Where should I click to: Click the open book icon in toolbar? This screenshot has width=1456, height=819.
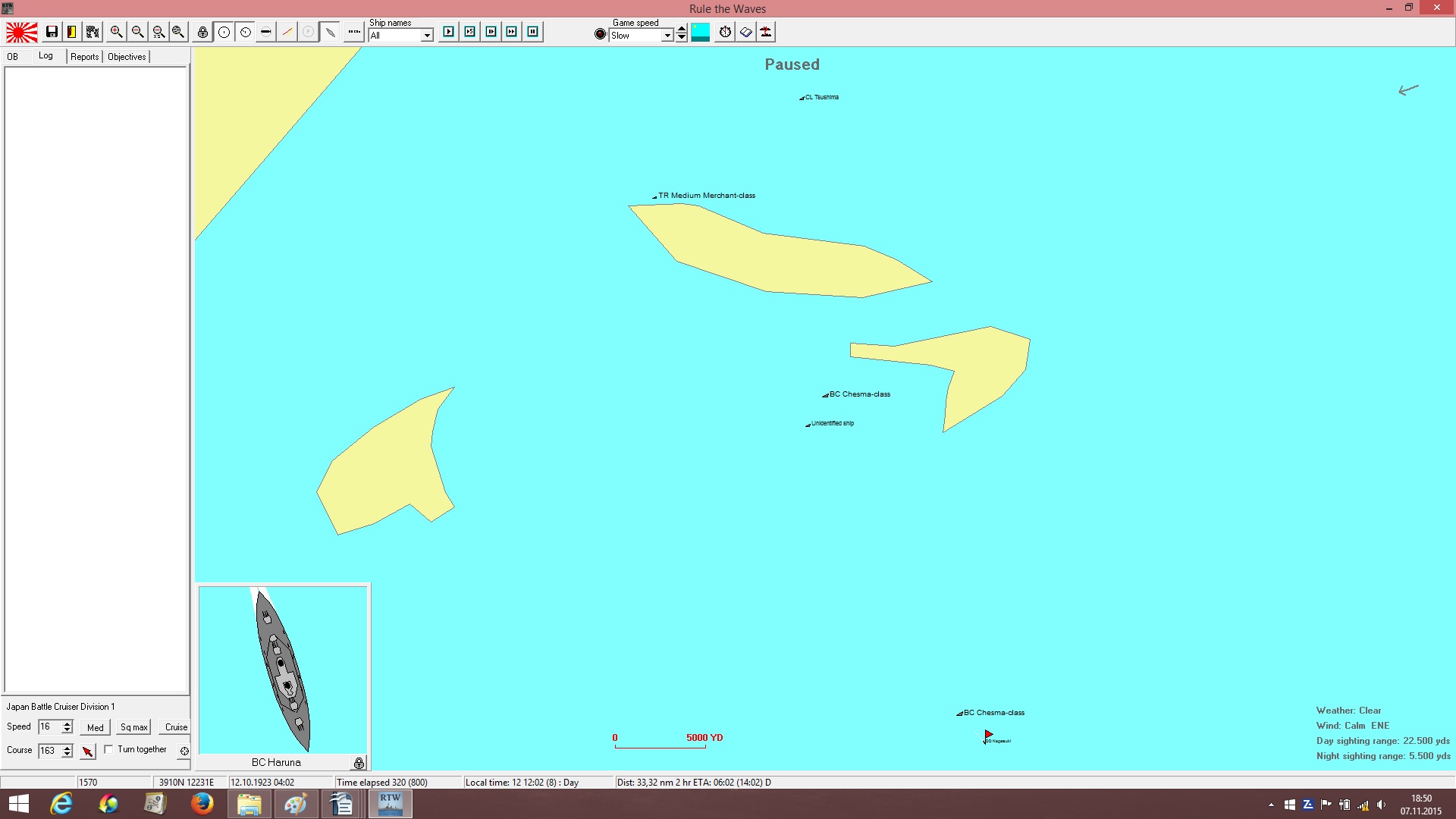coord(746,32)
